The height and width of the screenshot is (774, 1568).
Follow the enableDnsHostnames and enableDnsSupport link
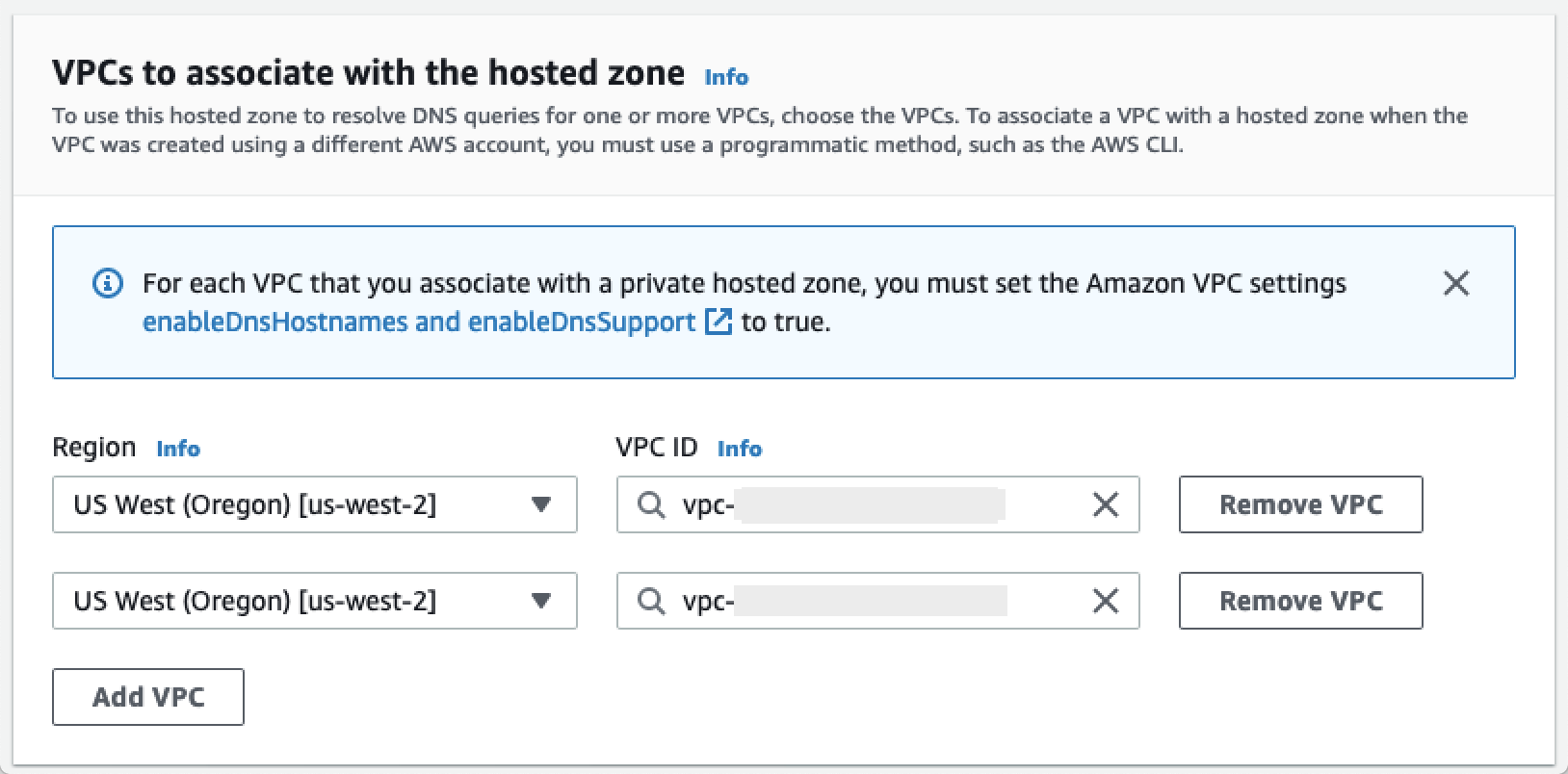419,322
